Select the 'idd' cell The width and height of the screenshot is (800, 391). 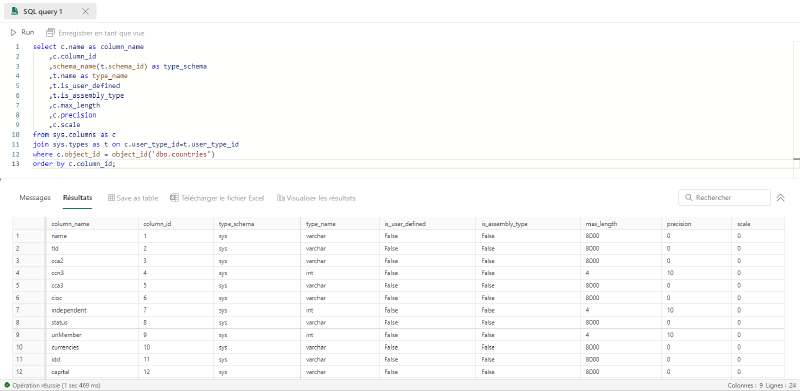point(92,359)
